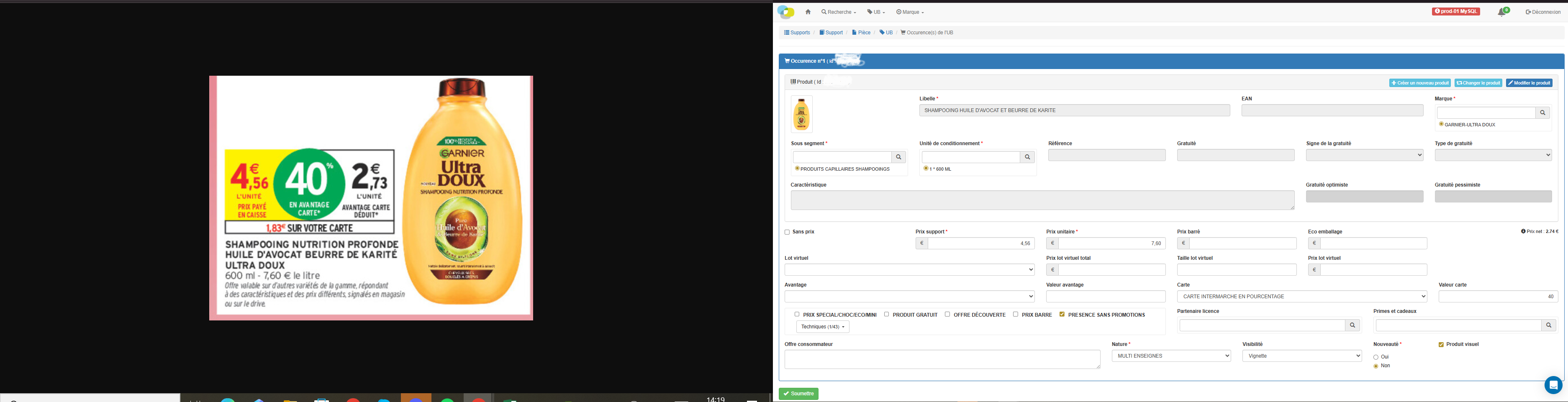Open the chat bubble widget
This screenshot has width=1568, height=402.
pyautogui.click(x=1553, y=385)
